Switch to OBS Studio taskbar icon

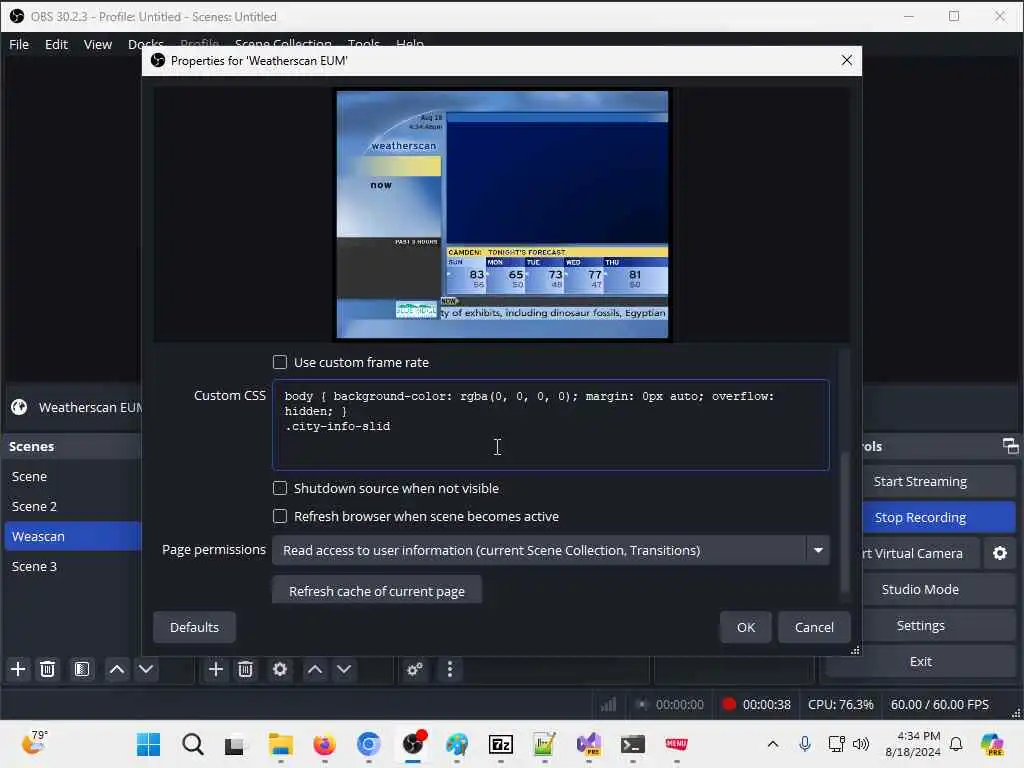pyautogui.click(x=413, y=744)
